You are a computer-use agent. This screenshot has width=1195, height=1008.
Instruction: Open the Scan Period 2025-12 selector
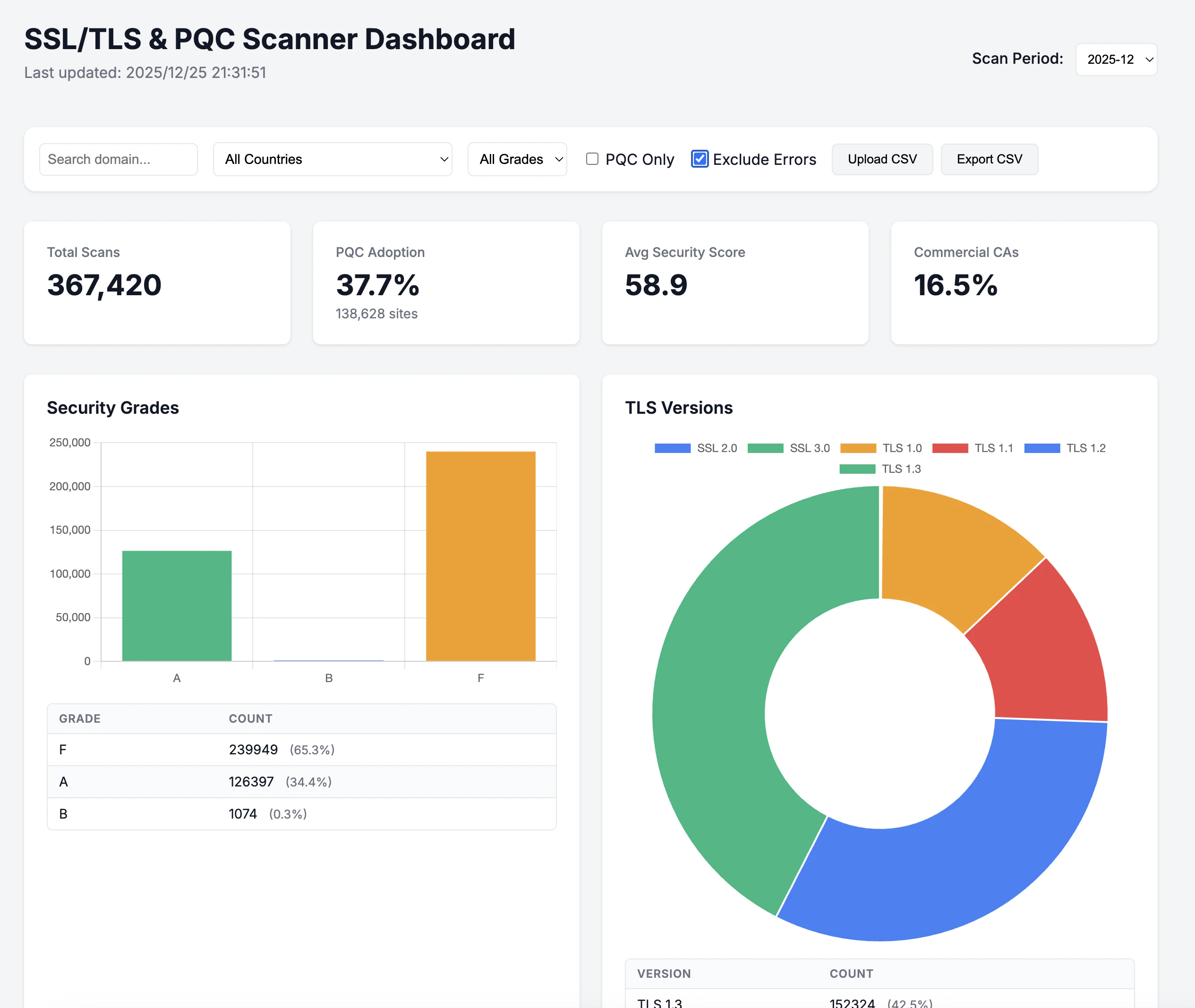pyautogui.click(x=1116, y=60)
